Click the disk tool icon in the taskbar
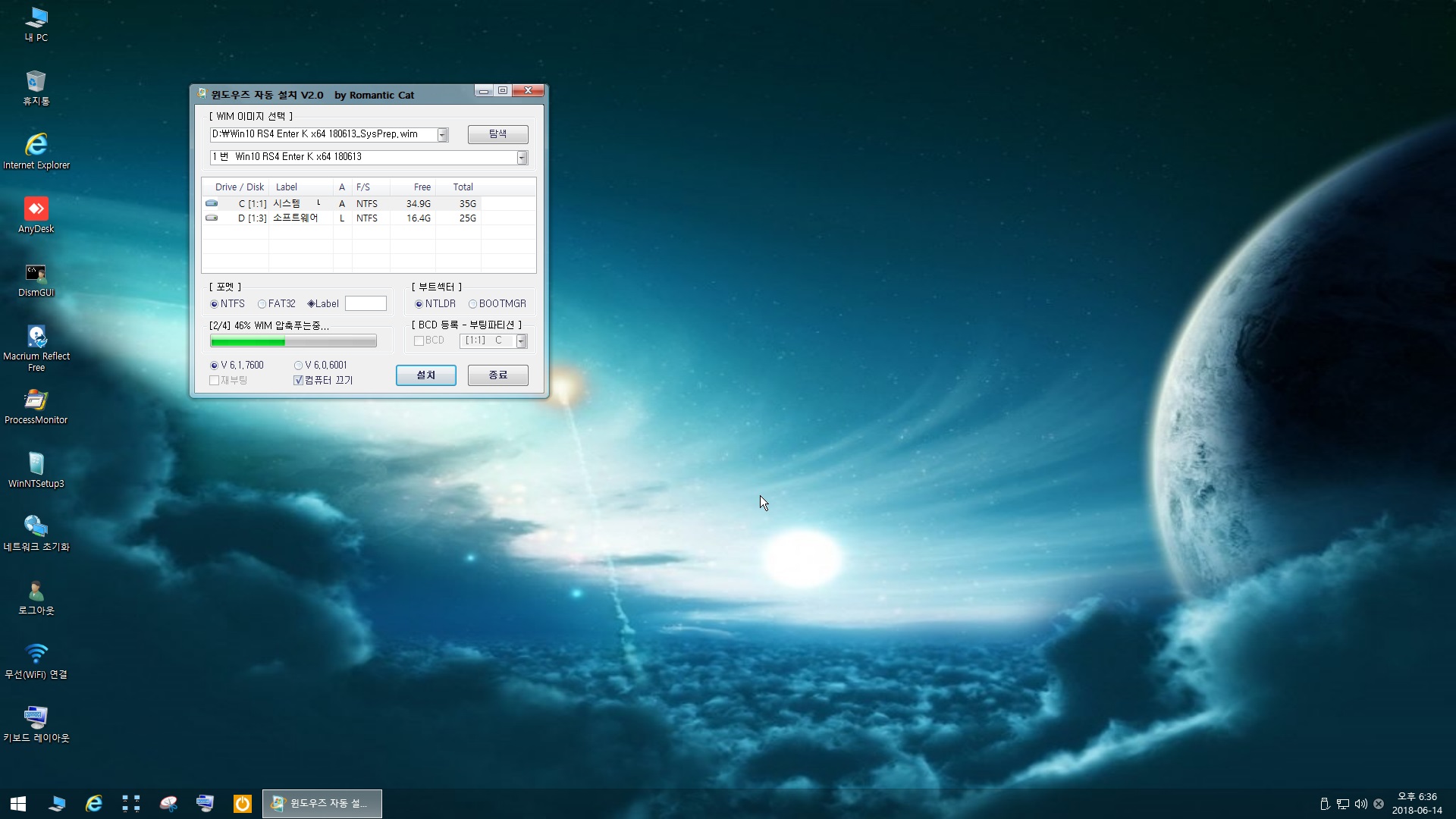 tap(168, 803)
